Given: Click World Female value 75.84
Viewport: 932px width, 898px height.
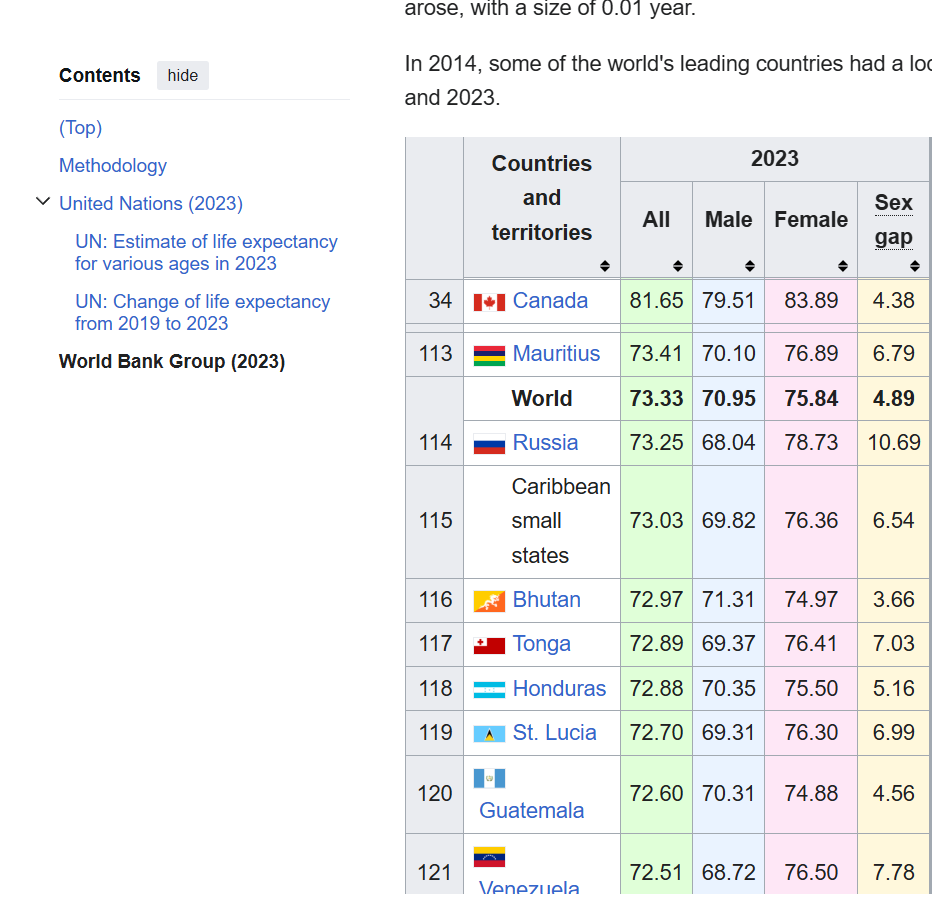Looking at the screenshot, I should coord(811,399).
